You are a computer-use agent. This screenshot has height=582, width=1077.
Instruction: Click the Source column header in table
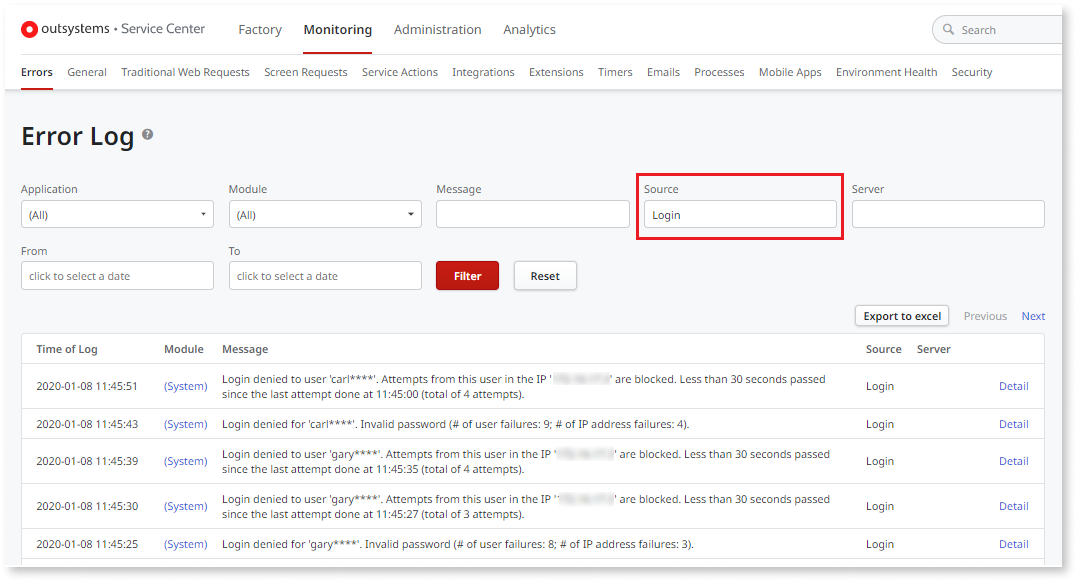pos(883,349)
